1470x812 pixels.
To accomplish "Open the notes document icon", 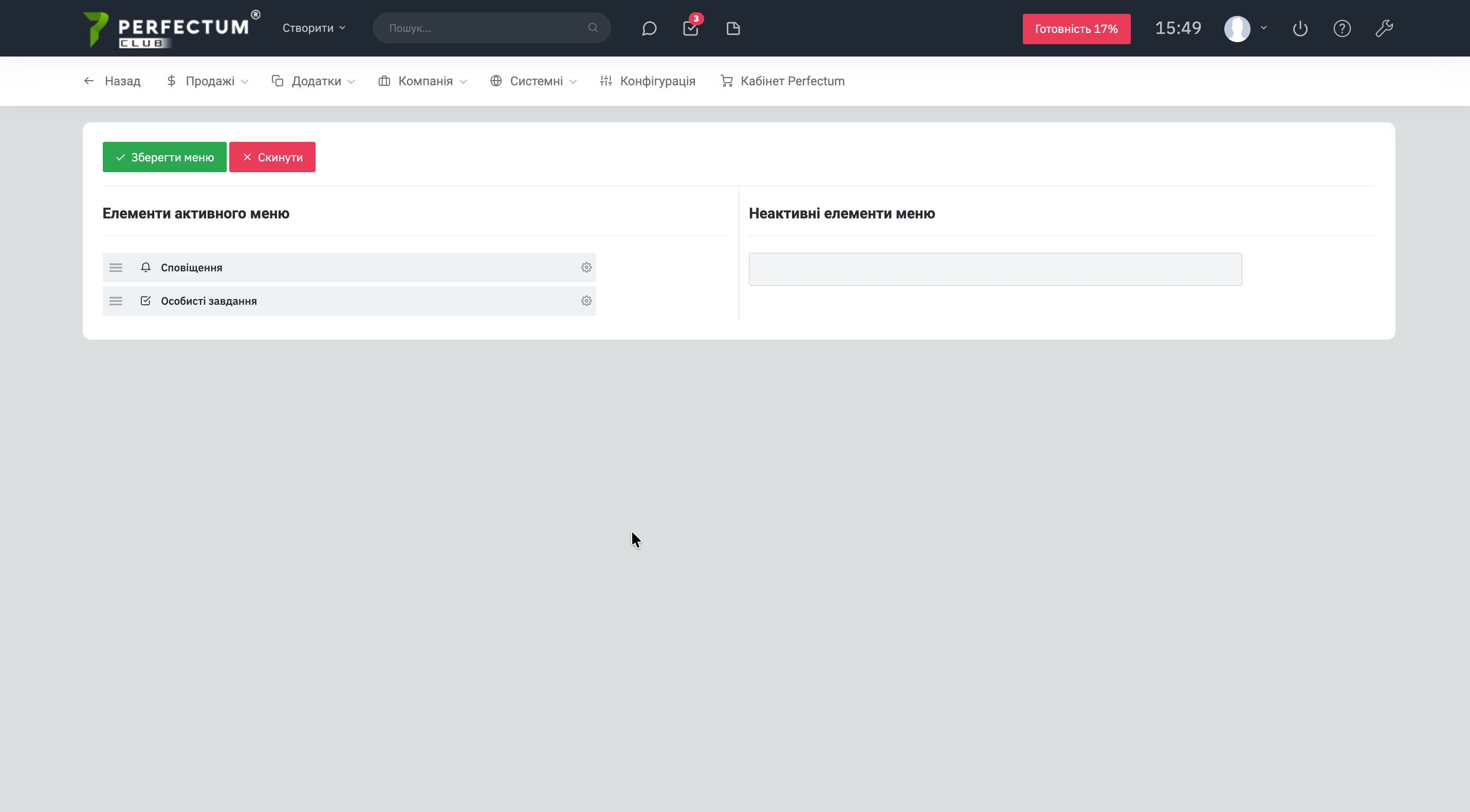I will 733,29.
